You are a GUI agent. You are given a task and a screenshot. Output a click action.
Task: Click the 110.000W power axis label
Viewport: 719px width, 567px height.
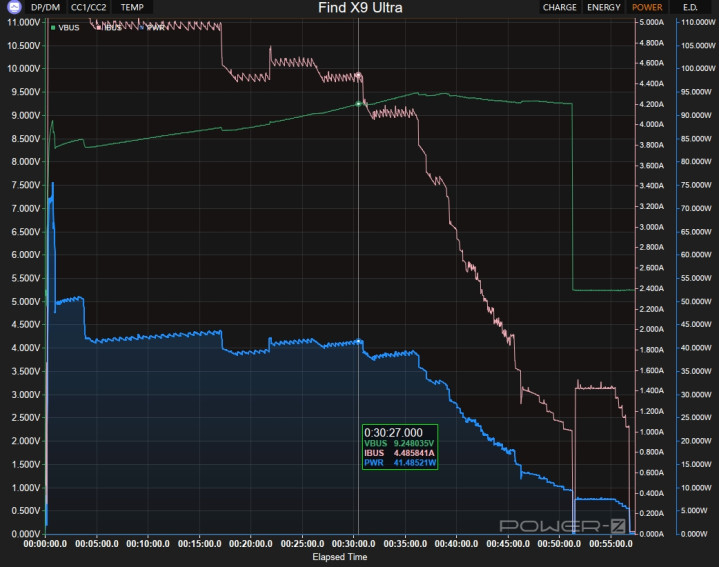(698, 22)
